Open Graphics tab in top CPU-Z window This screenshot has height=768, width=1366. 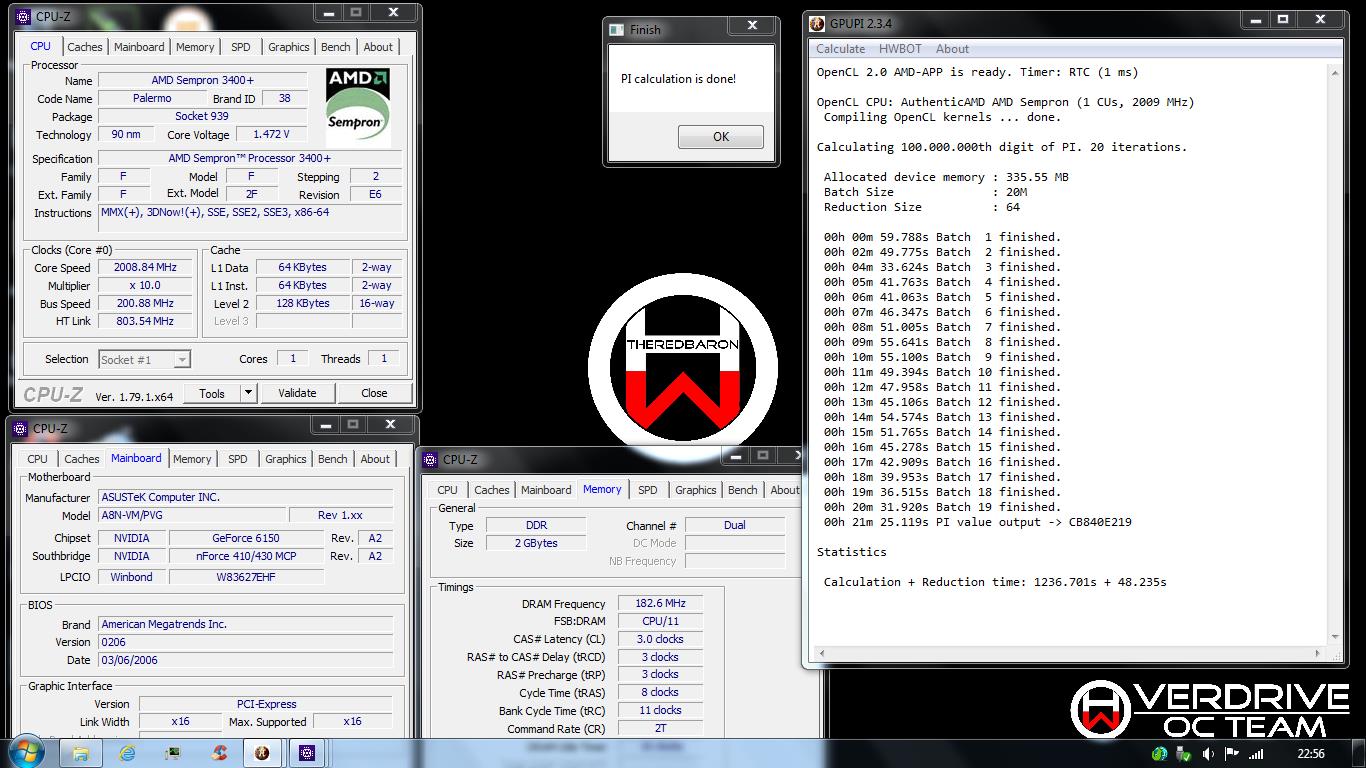(289, 47)
